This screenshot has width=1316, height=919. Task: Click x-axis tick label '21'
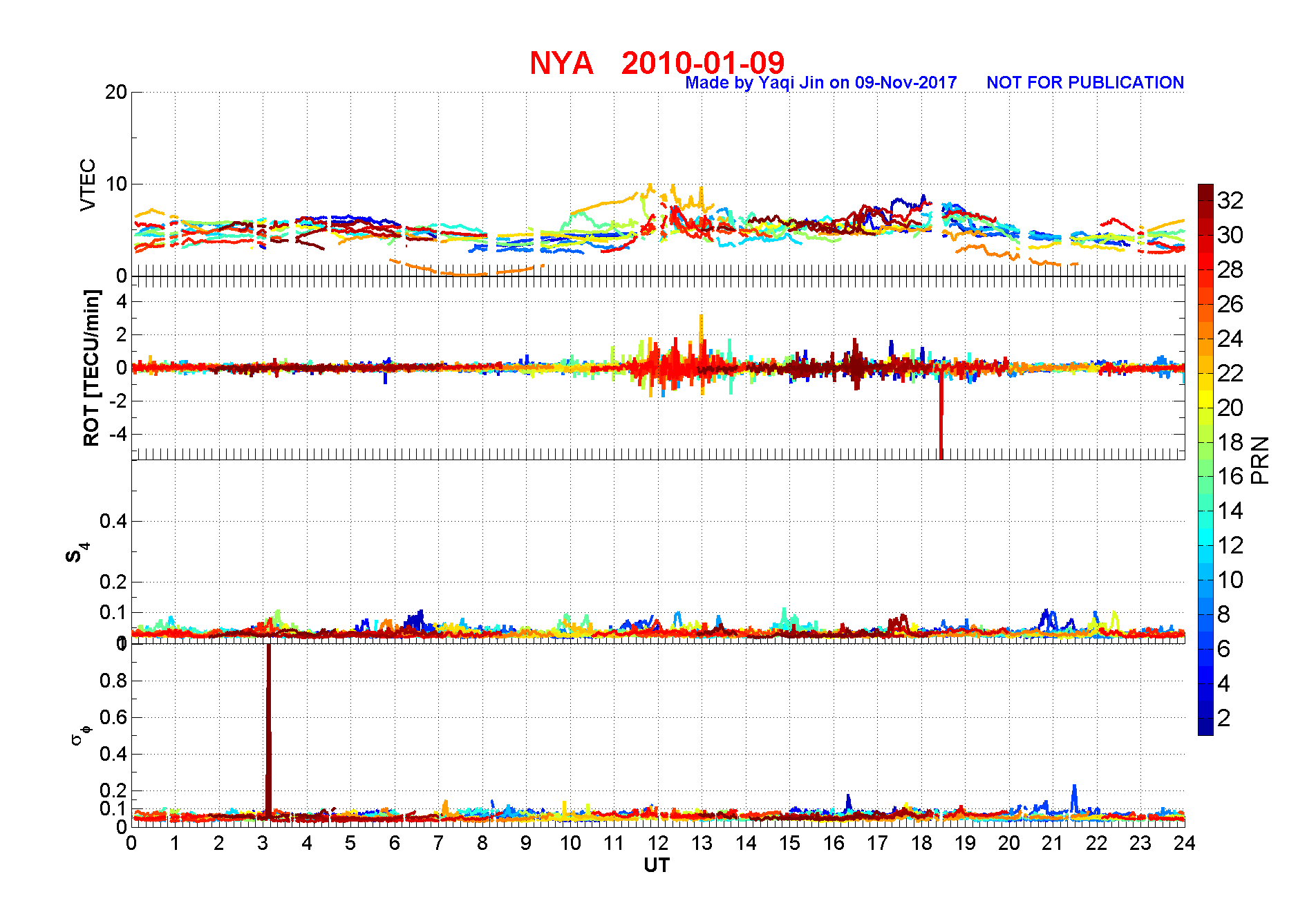click(1053, 843)
